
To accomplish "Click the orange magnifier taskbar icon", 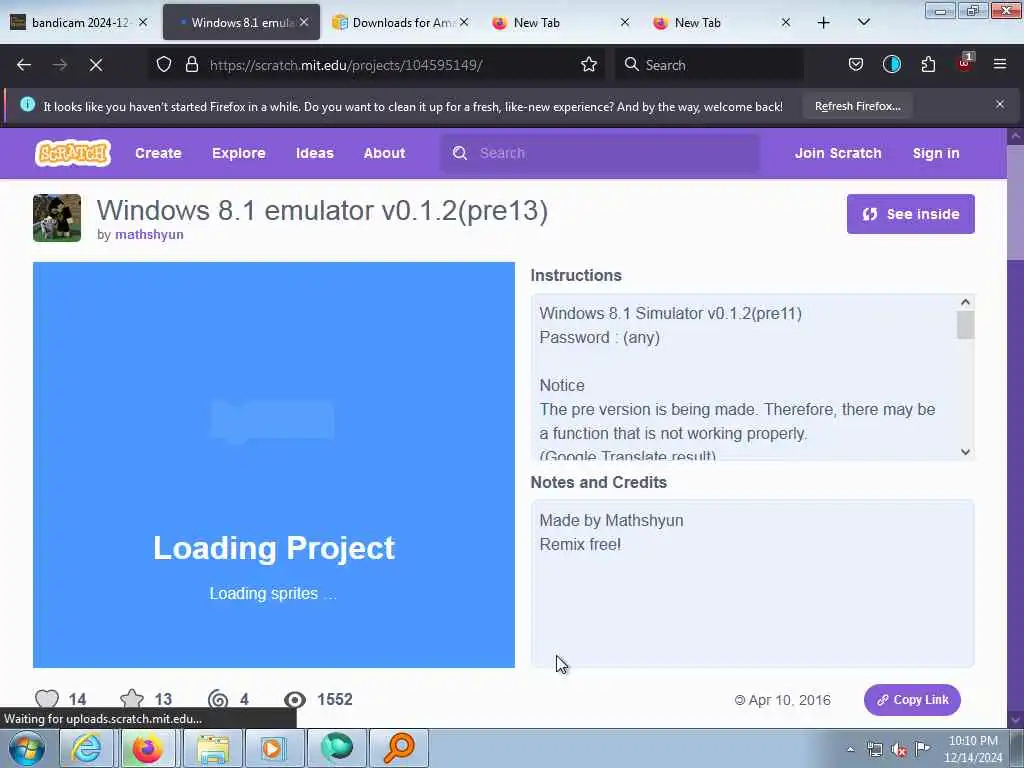I will [x=398, y=748].
